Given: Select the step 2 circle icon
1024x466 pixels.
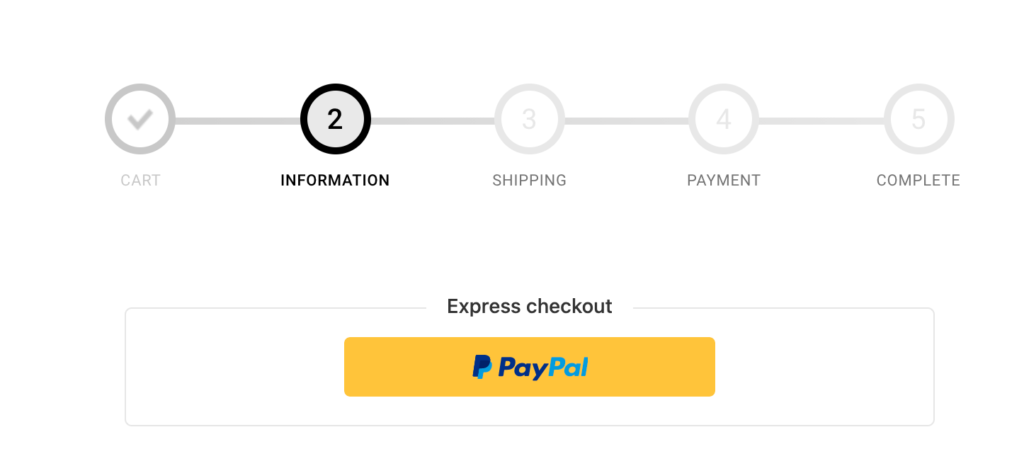Looking at the screenshot, I should (335, 120).
